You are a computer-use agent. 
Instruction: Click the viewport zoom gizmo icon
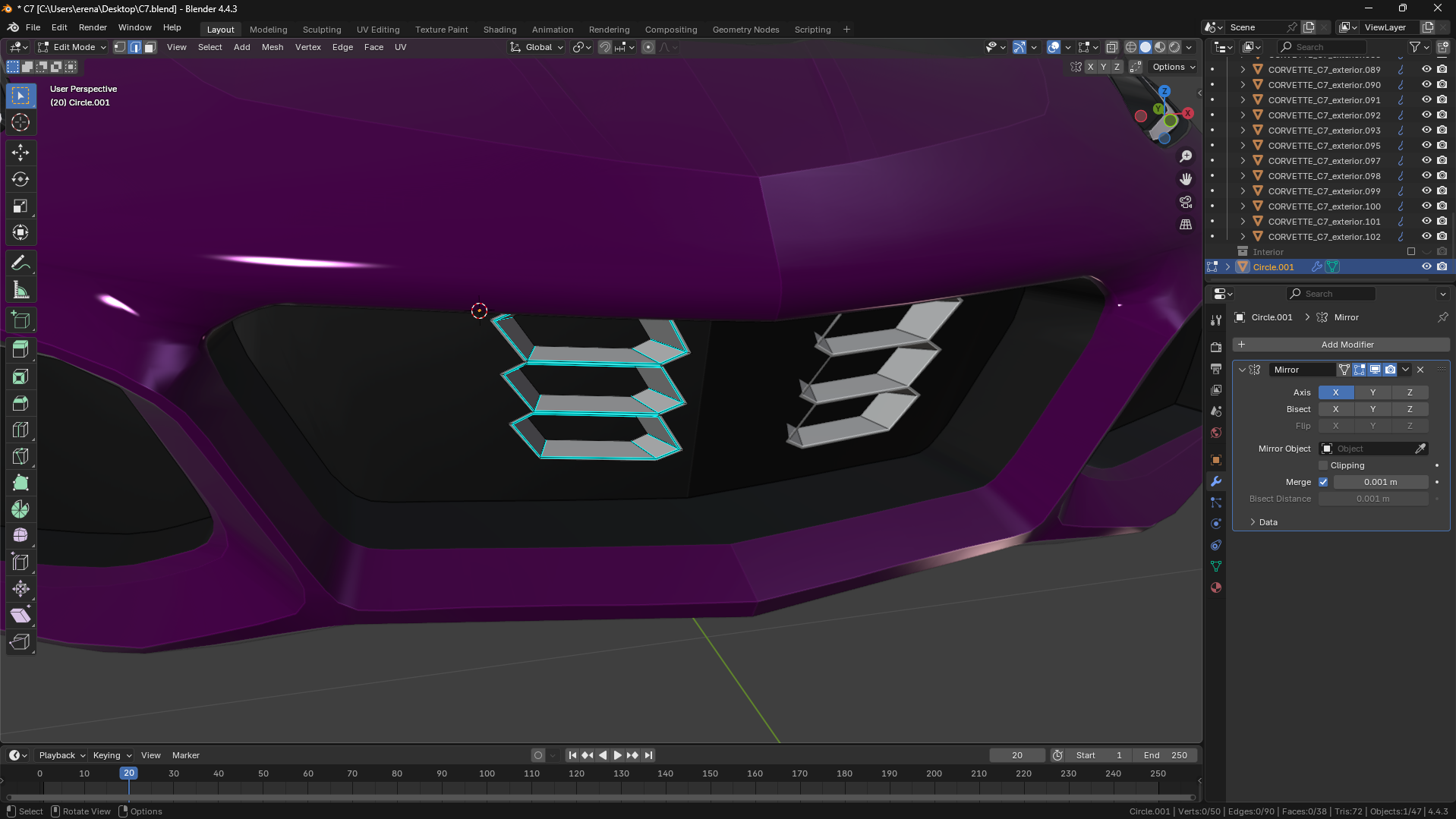click(1186, 156)
